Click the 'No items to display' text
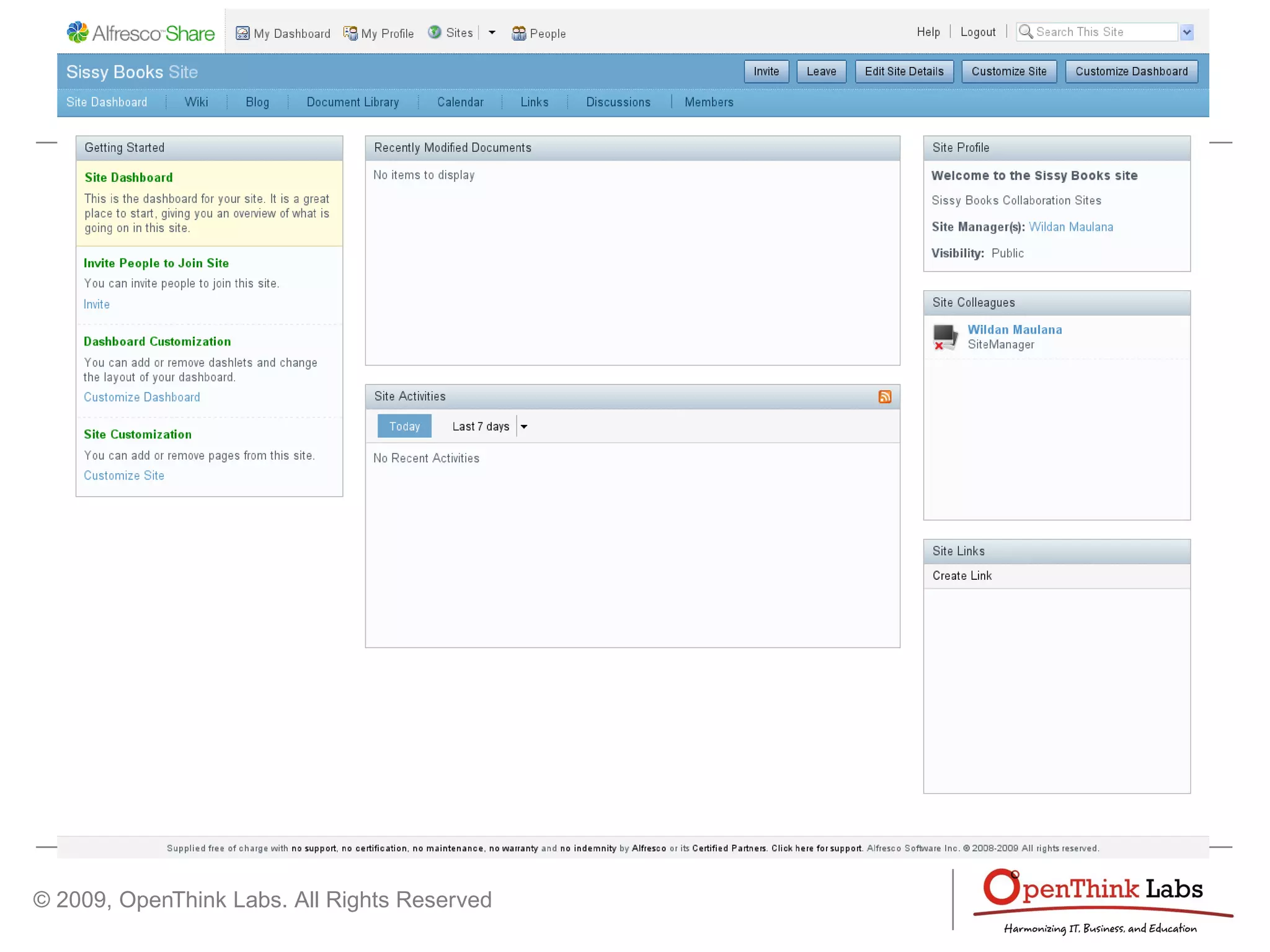The image size is (1270, 952). pyautogui.click(x=424, y=175)
